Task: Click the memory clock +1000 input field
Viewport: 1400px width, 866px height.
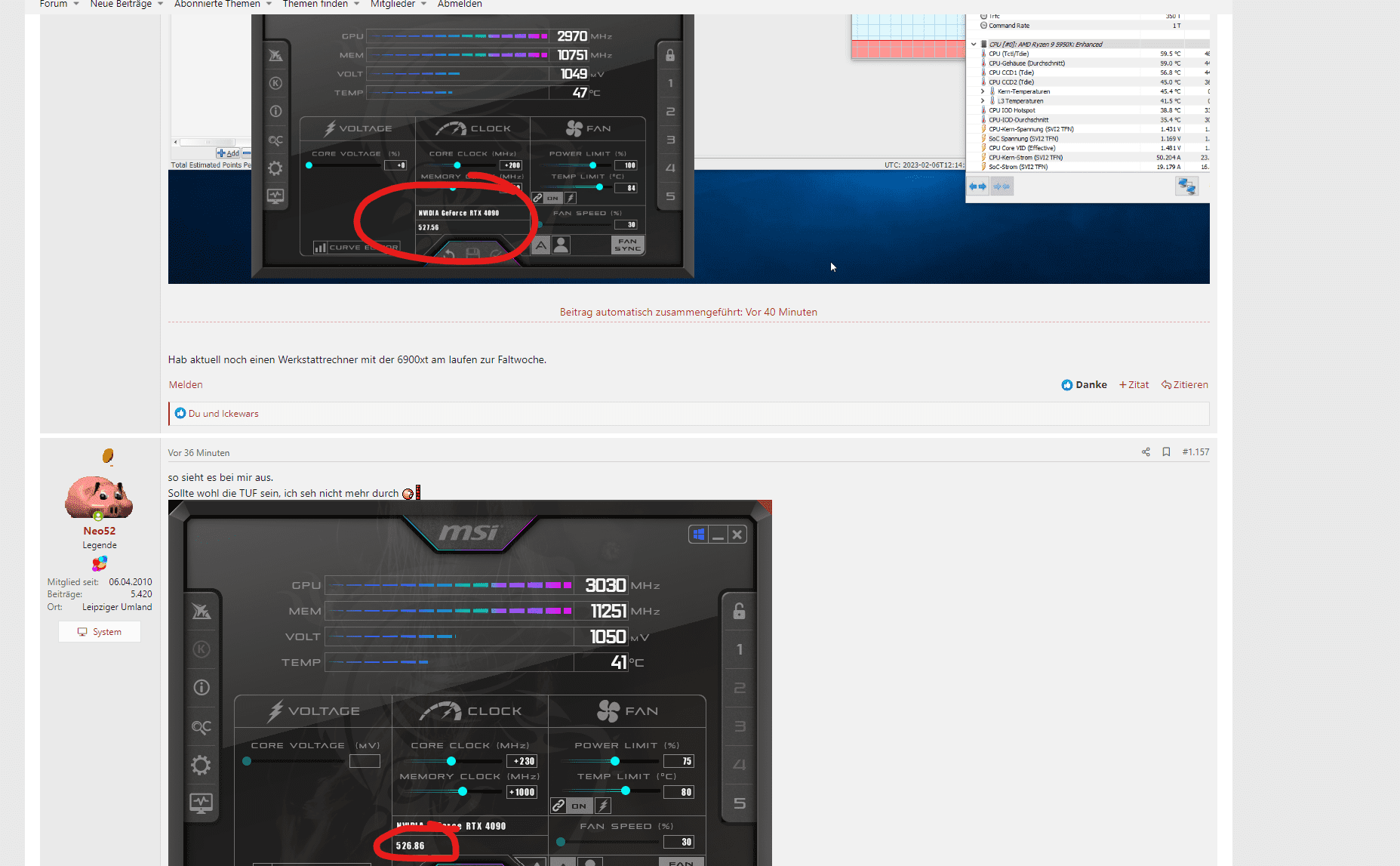Action: click(x=522, y=792)
